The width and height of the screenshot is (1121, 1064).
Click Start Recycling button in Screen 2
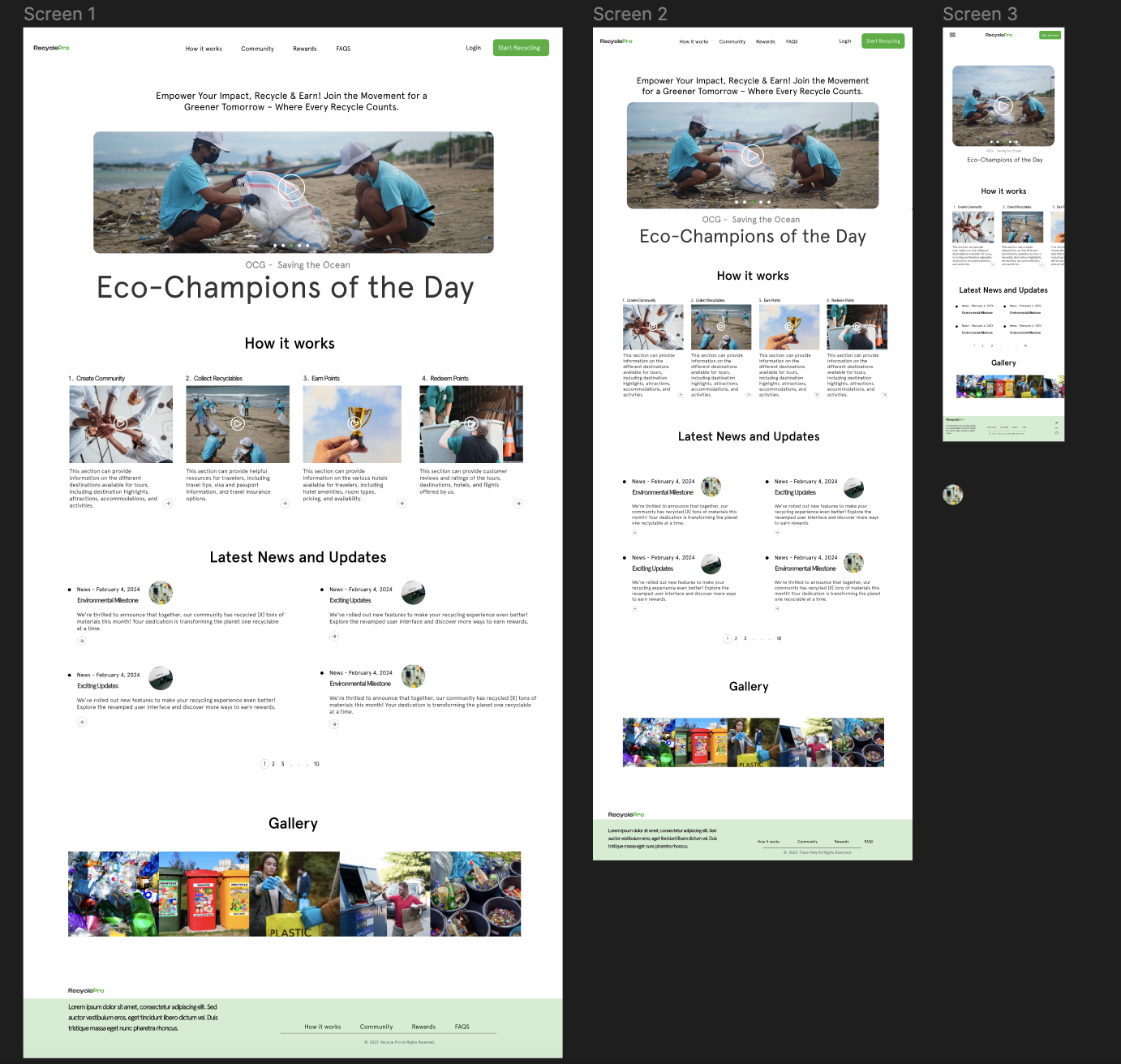883,41
